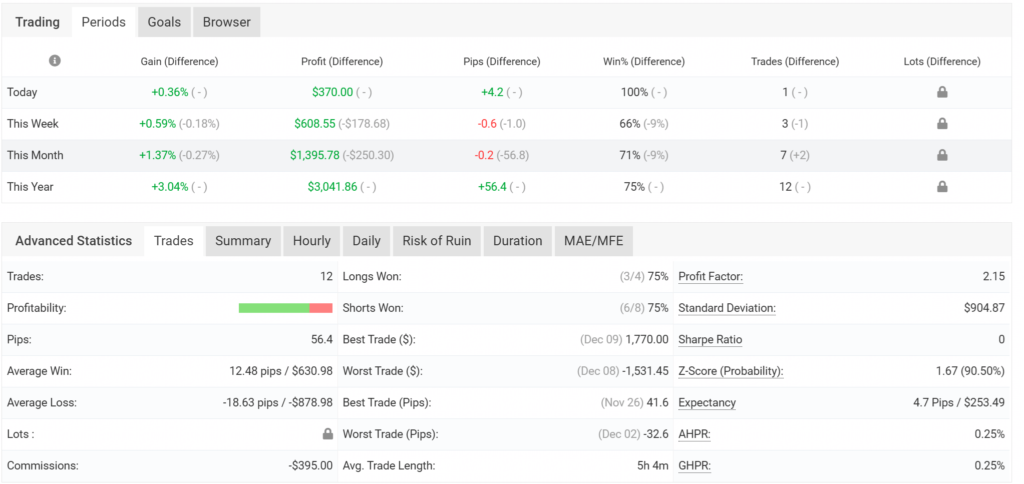Switch to the Summary statistics tab
This screenshot has width=1024, height=484.
[243, 241]
